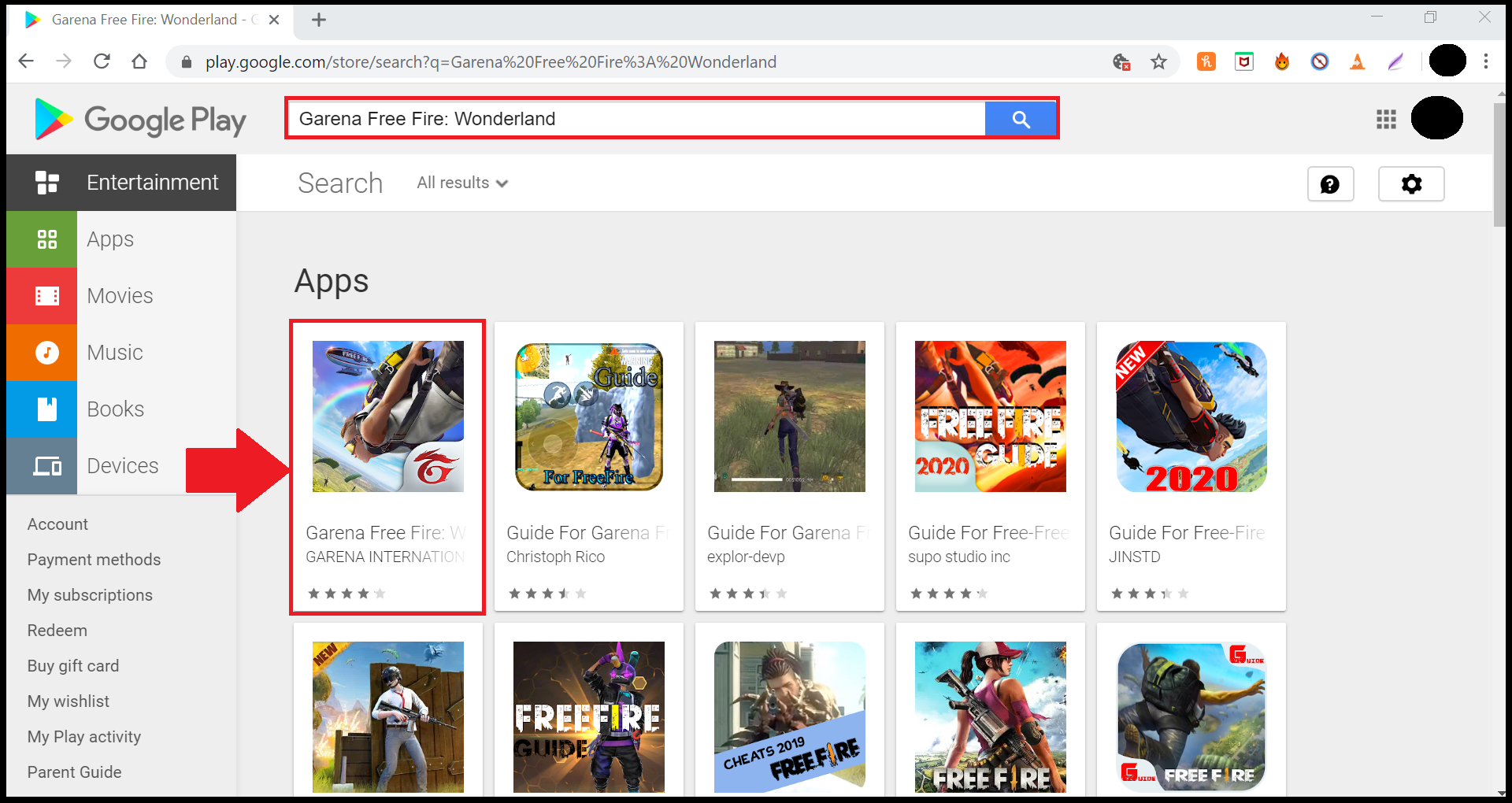
Task: Click the search box with Garena text
Action: coord(638,119)
